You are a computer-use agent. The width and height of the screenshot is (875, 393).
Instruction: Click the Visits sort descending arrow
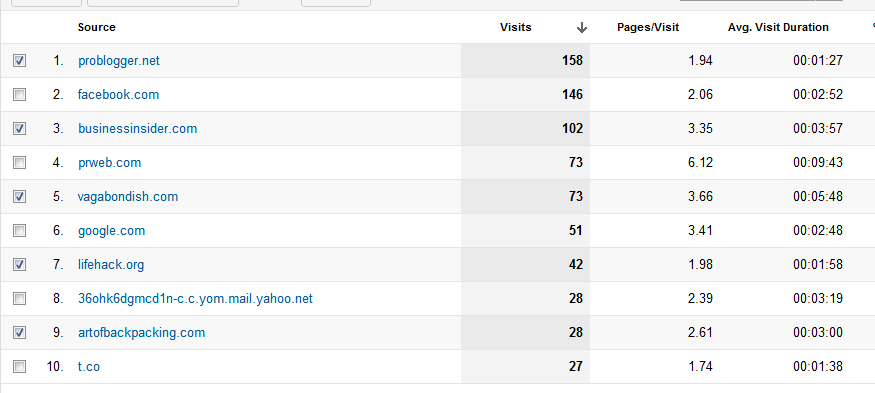click(x=582, y=27)
